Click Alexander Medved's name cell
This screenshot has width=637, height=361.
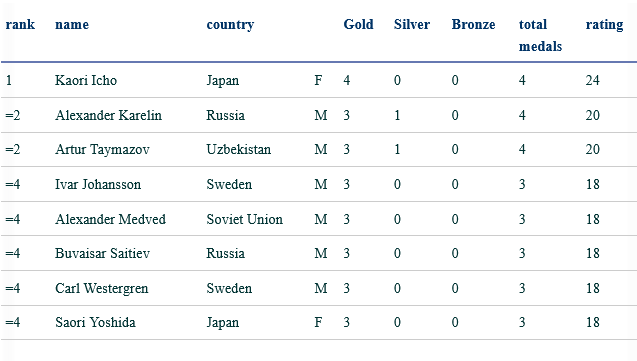point(110,219)
